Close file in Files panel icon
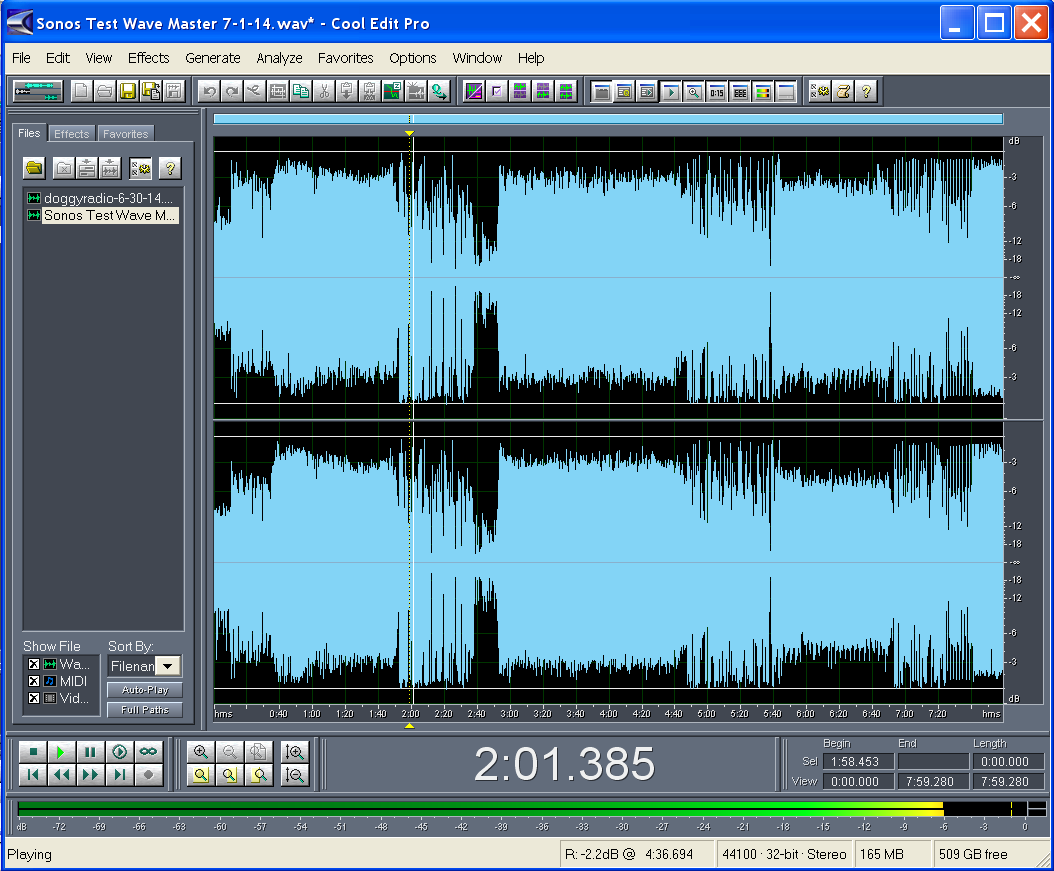This screenshot has height=871, width=1054. point(64,168)
